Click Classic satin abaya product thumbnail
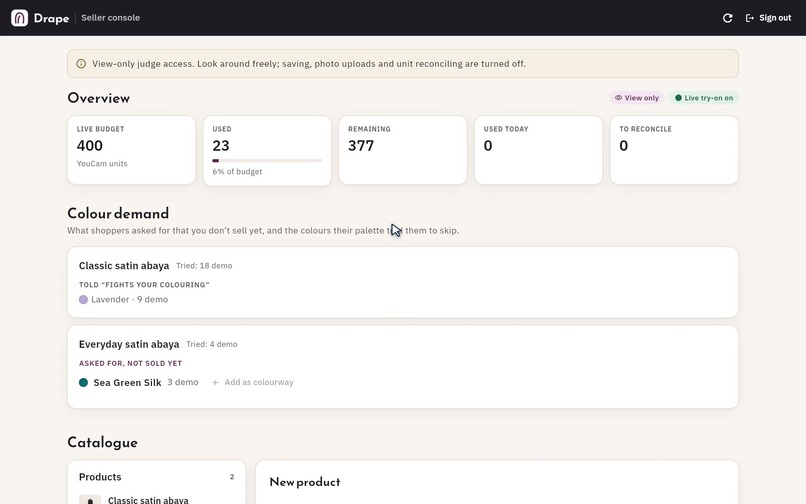 [90, 500]
